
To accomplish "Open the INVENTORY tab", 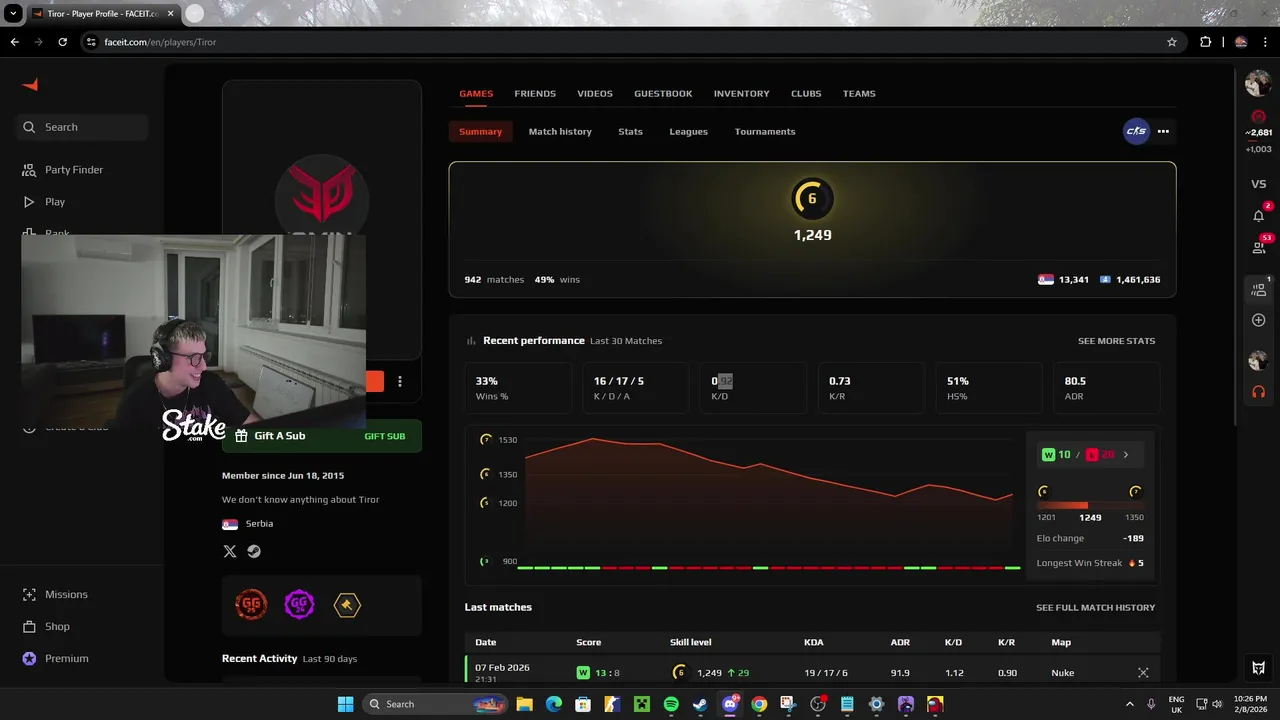I will point(742,93).
